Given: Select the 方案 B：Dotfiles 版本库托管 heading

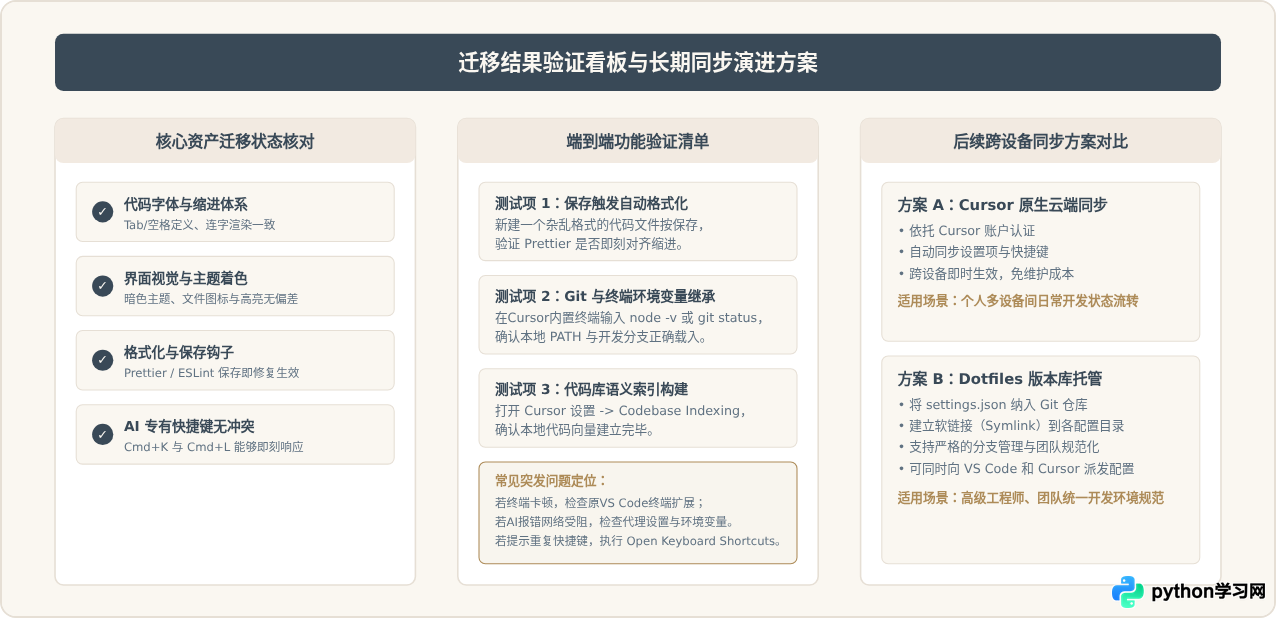Looking at the screenshot, I should point(1000,379).
